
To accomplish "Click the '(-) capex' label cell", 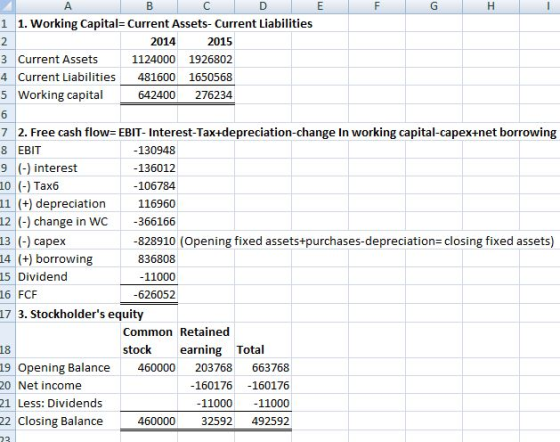I will 68,241.
